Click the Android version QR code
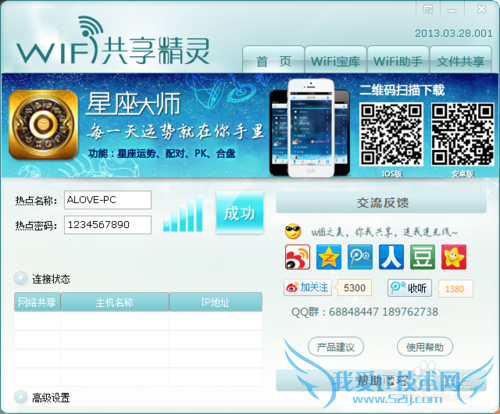 pyautogui.click(x=463, y=134)
